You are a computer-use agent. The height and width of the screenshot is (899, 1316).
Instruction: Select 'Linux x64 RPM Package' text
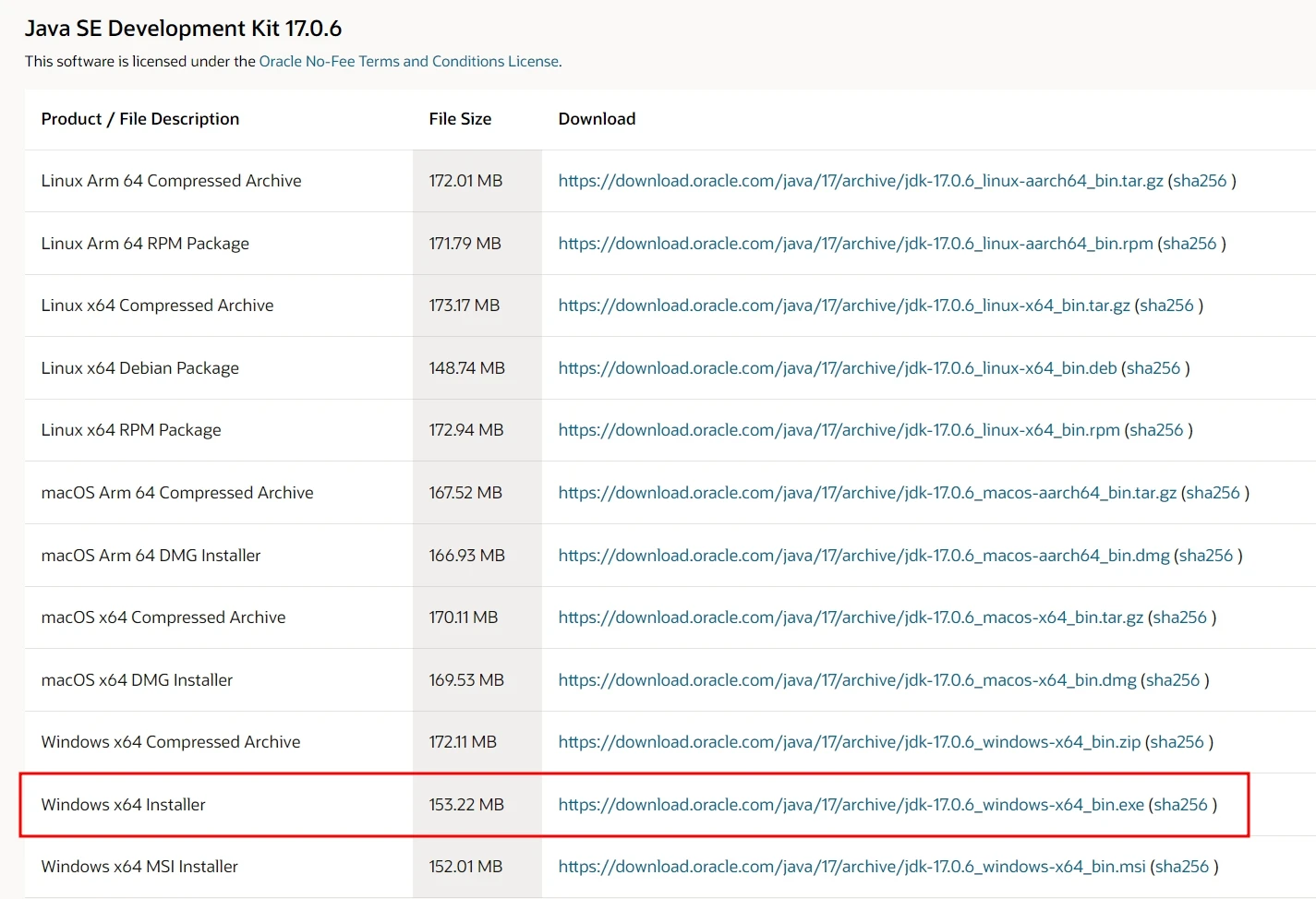(131, 430)
